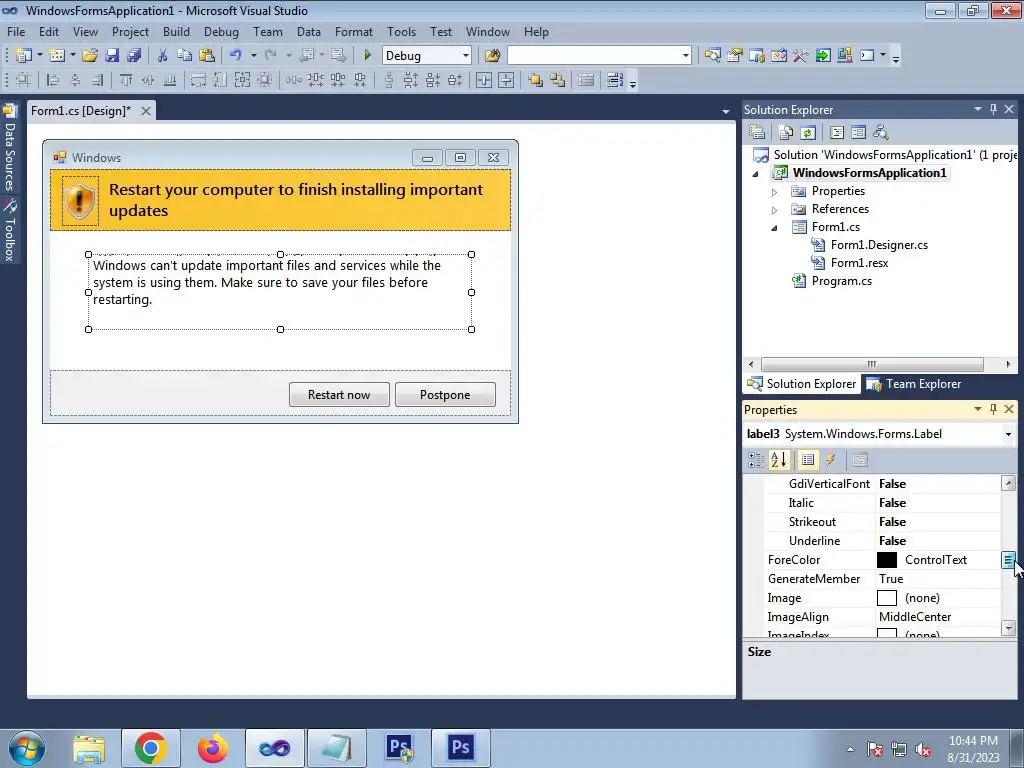Open the label3 object selector dropdown
1024x768 pixels.
1008,434
